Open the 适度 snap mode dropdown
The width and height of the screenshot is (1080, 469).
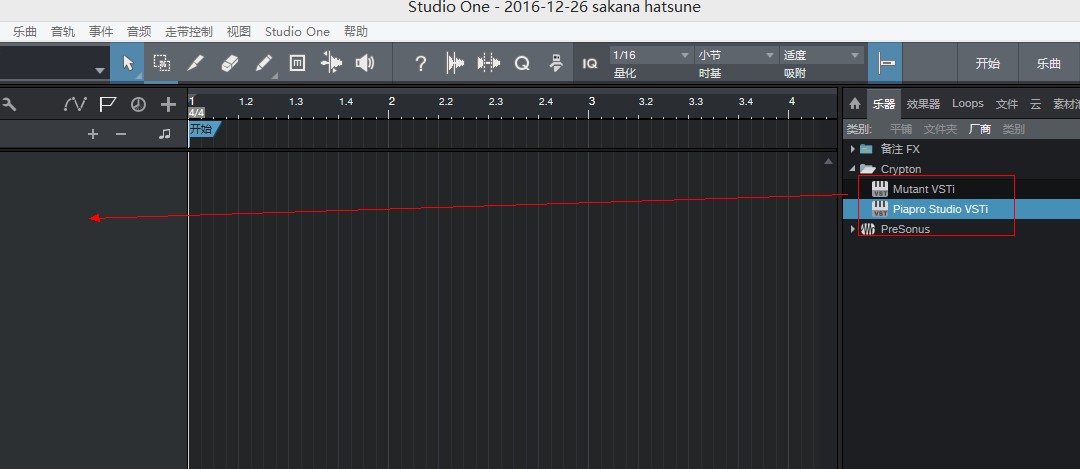click(x=821, y=55)
